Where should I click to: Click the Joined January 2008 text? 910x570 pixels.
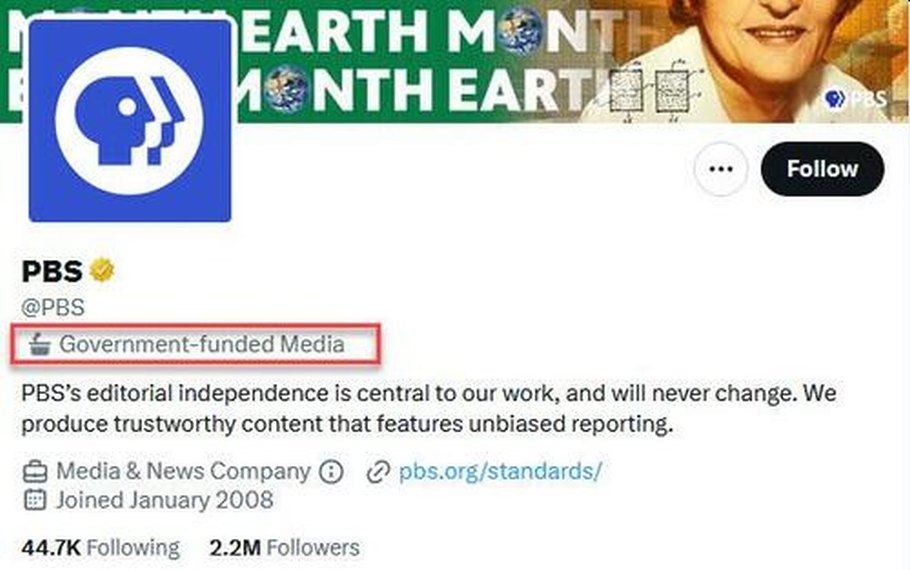[164, 499]
